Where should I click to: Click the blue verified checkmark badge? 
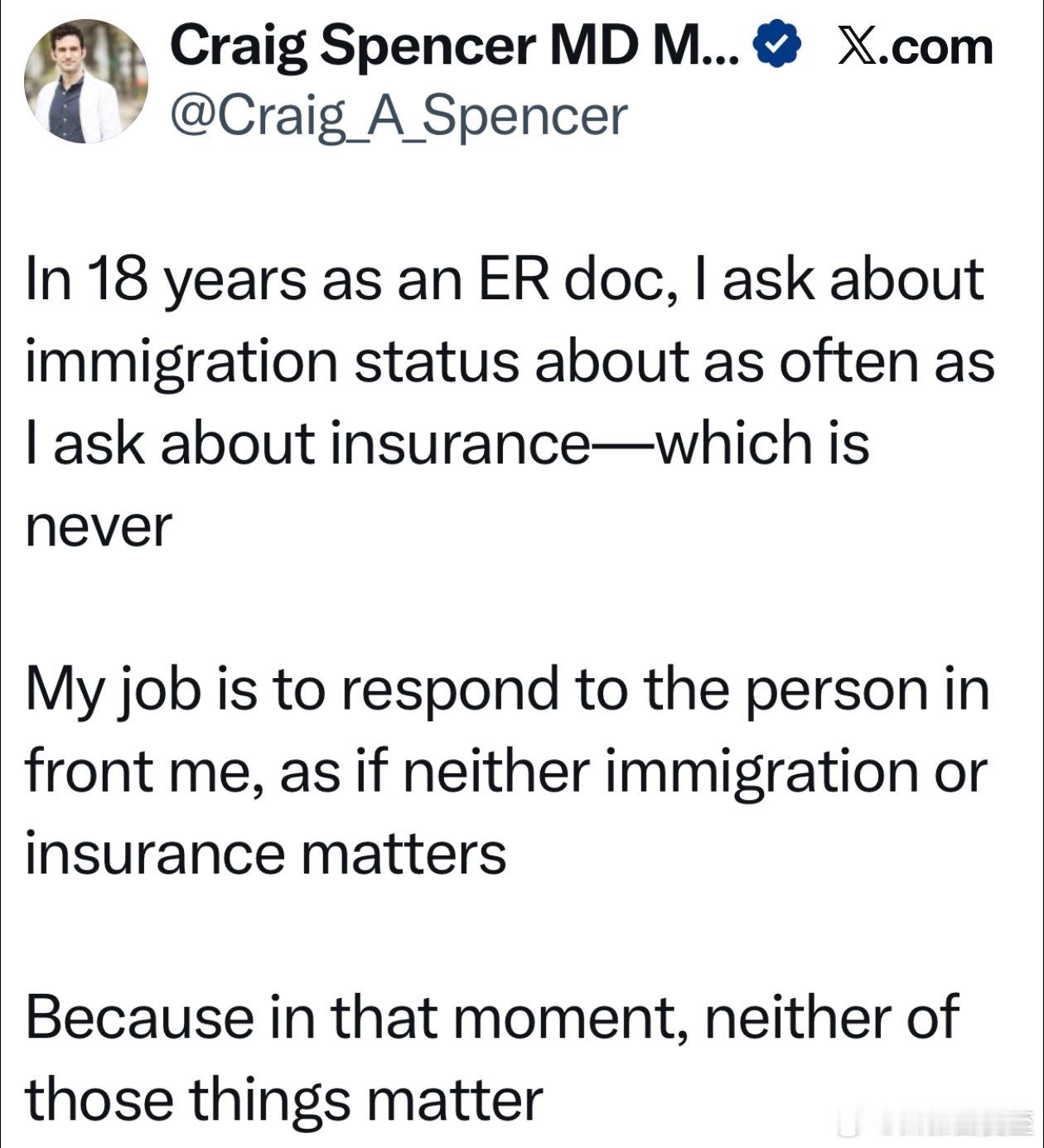coord(776,46)
